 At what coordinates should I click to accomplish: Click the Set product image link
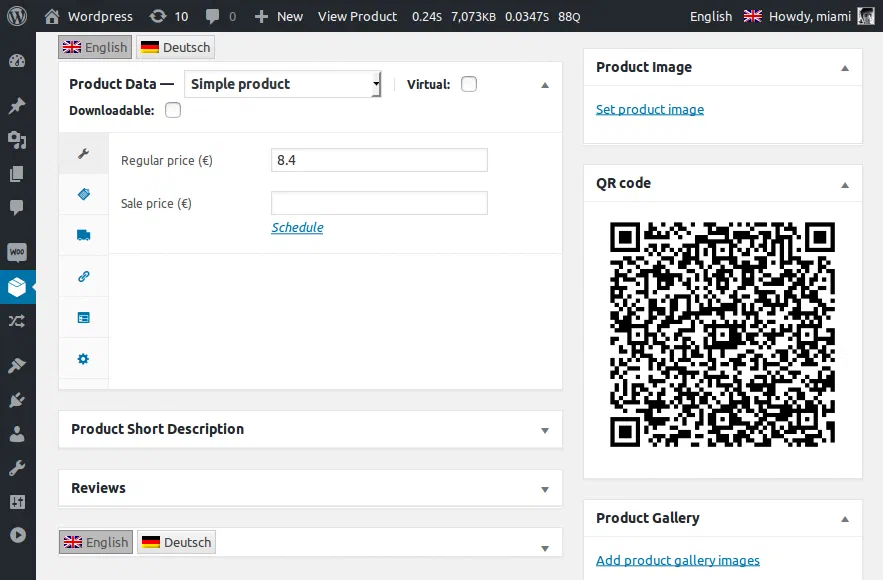click(x=650, y=109)
